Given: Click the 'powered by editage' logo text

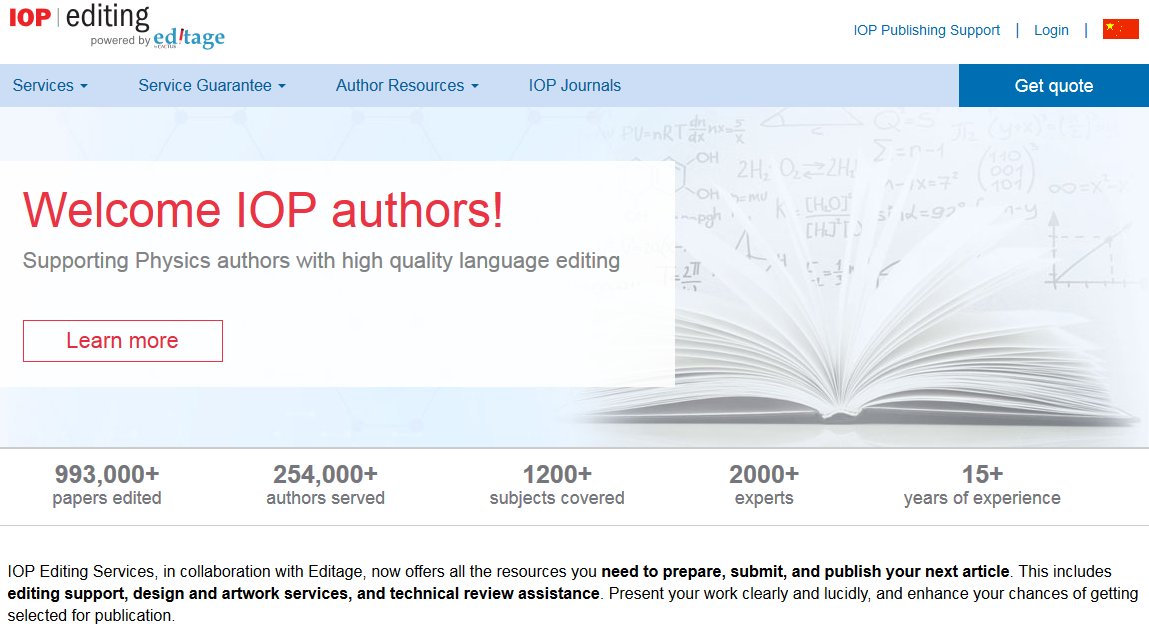Looking at the screenshot, I should pyautogui.click(x=158, y=39).
